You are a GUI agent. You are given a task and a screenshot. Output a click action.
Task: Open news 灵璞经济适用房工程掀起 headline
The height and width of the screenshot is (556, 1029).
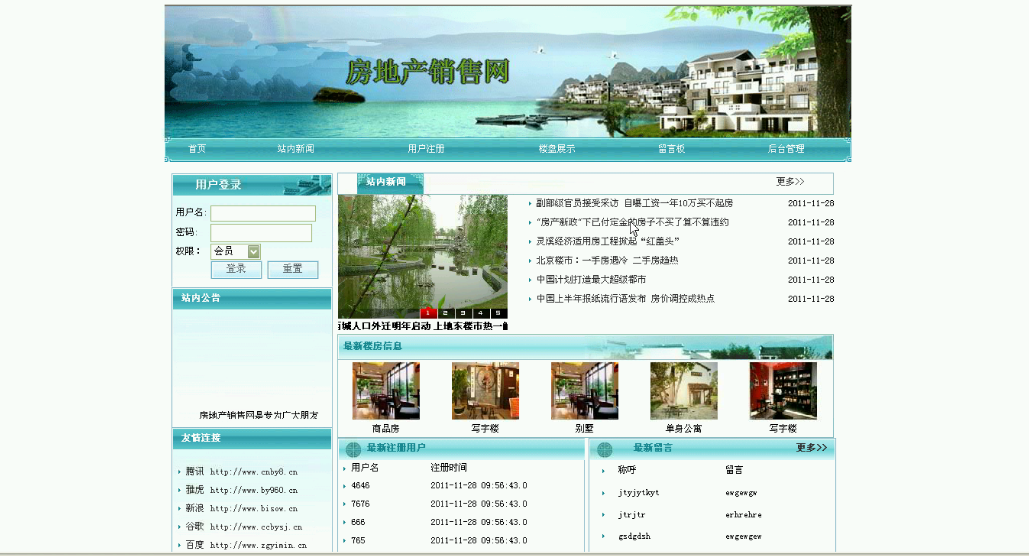[607, 242]
